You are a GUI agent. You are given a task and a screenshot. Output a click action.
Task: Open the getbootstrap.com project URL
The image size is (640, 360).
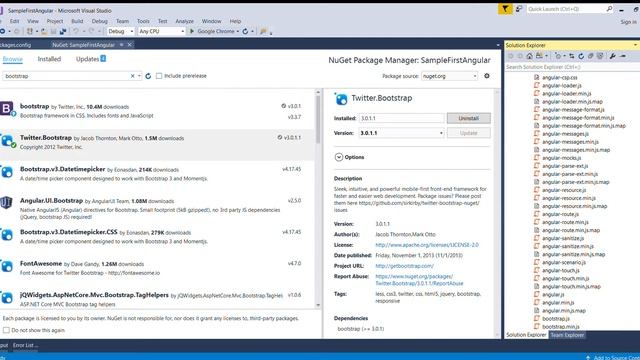click(x=404, y=266)
